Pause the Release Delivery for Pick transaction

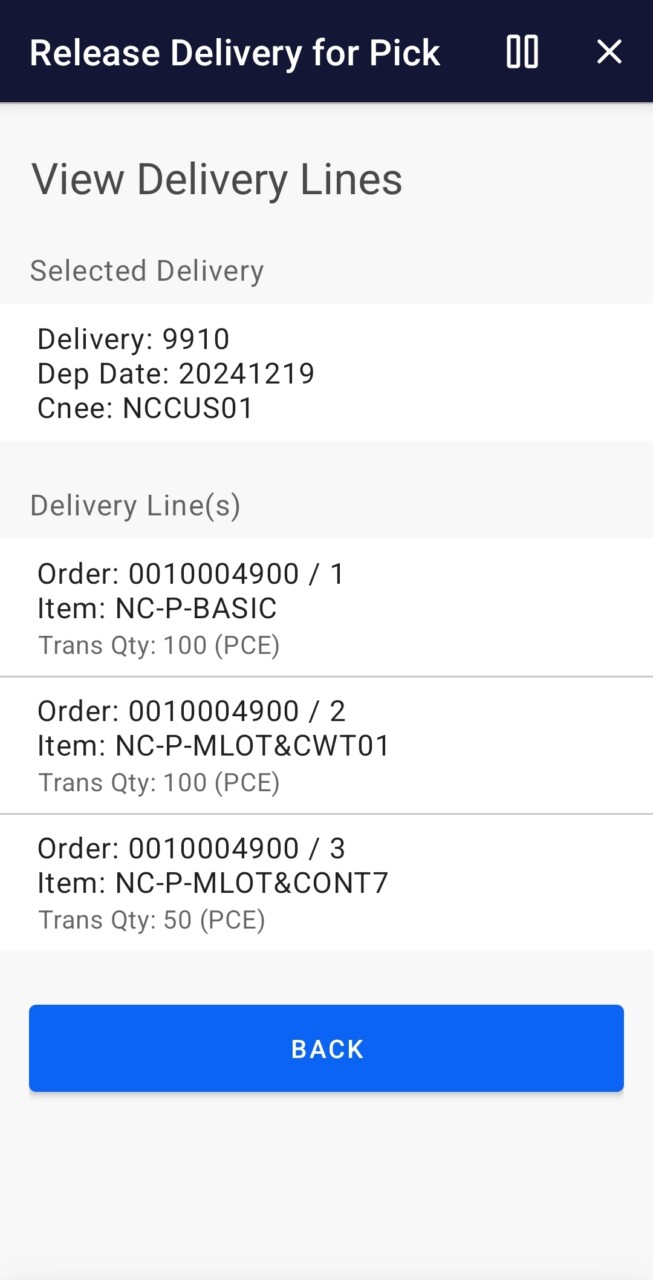[522, 52]
